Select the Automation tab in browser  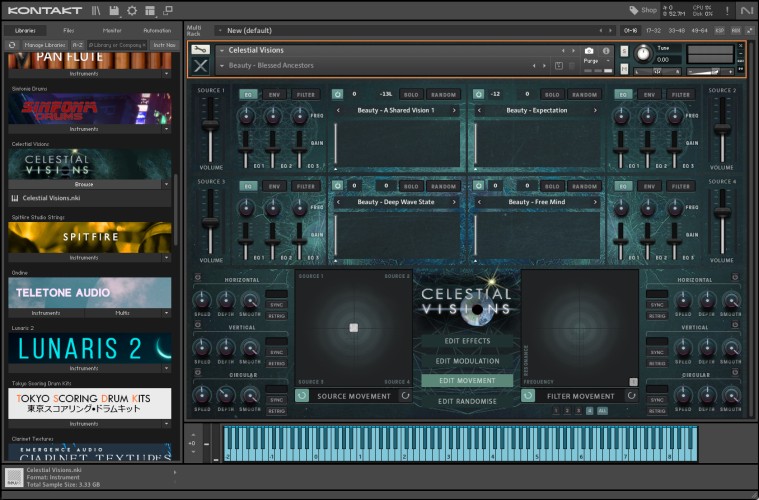tap(157, 30)
